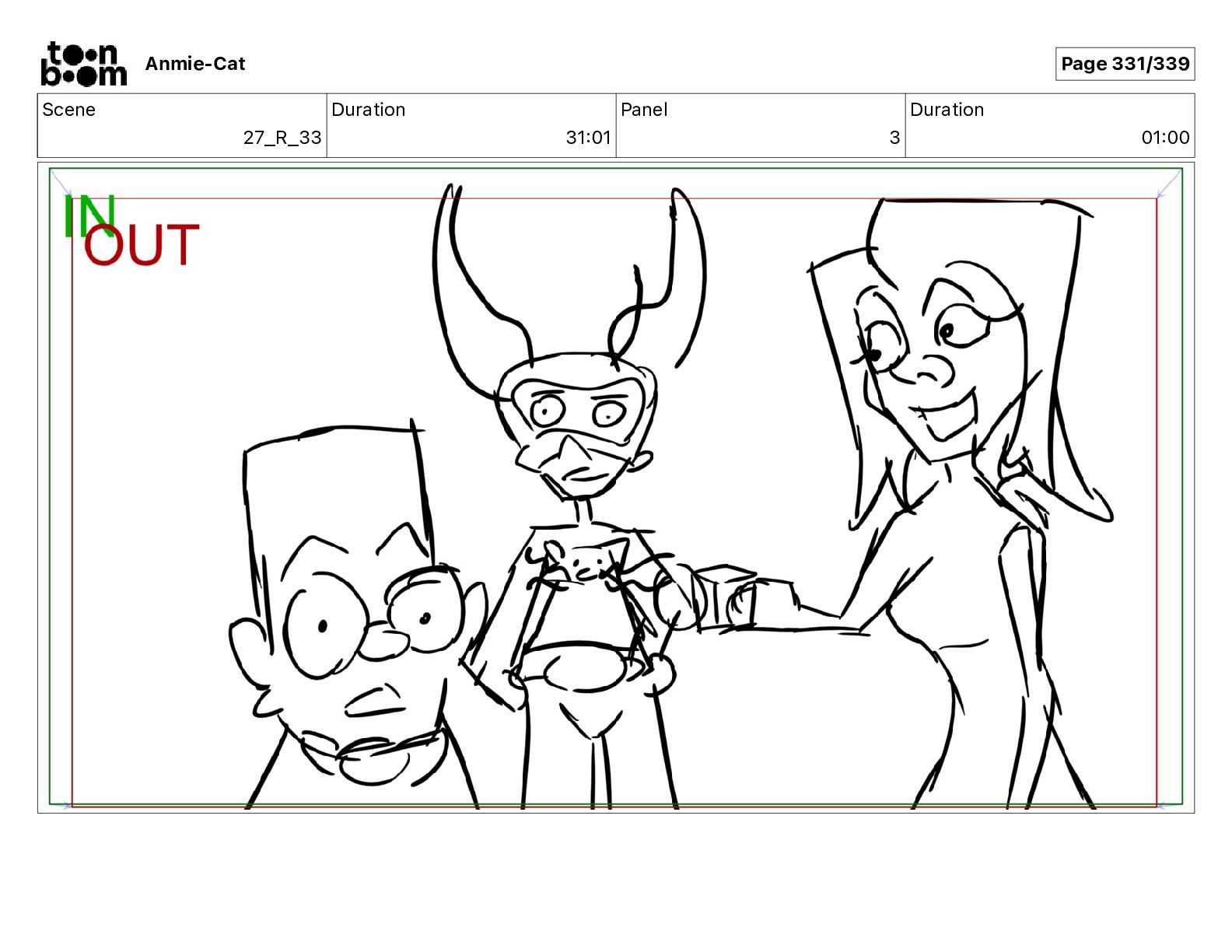The height and width of the screenshot is (952, 1232).
Task: Select panel duration value '01:00'
Action: click(1165, 138)
